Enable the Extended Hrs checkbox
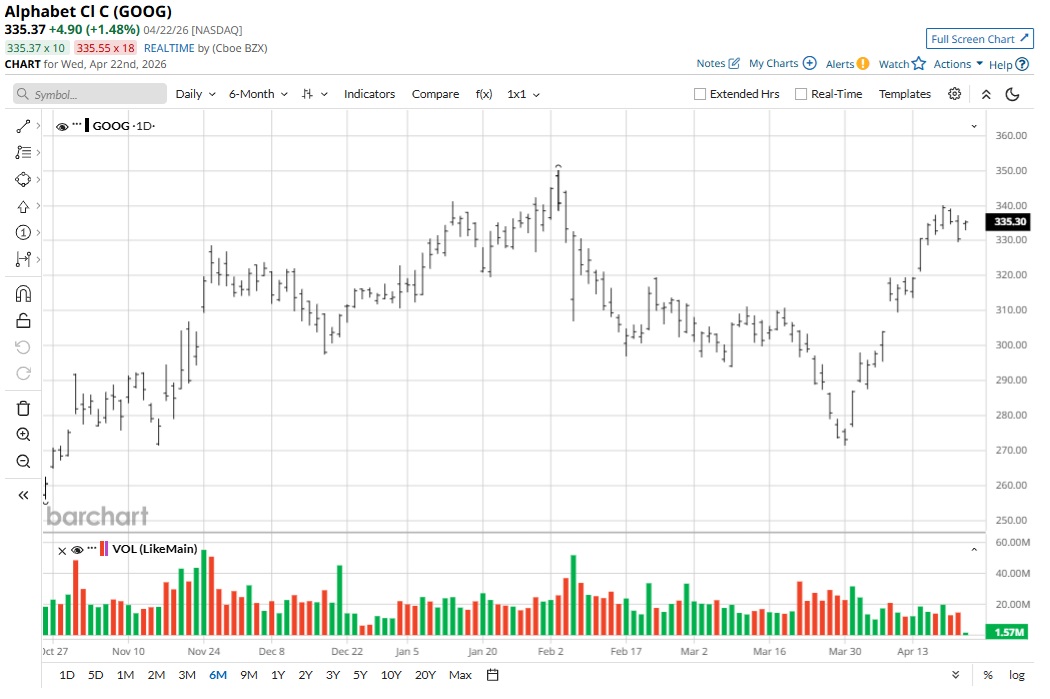This screenshot has width=1050, height=699. [700, 94]
